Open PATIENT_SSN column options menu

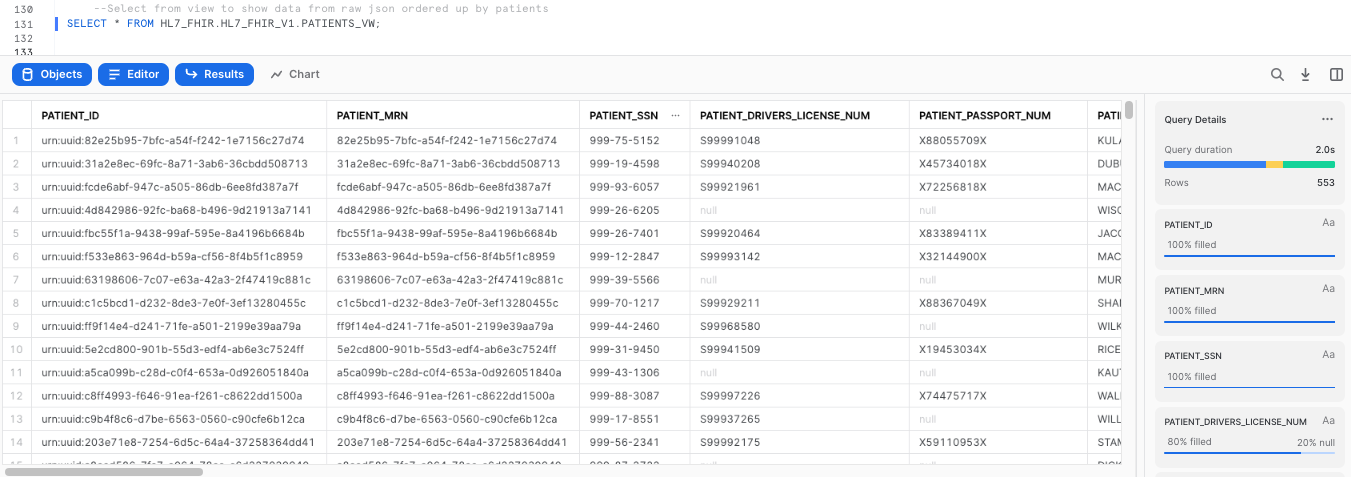[x=676, y=116]
